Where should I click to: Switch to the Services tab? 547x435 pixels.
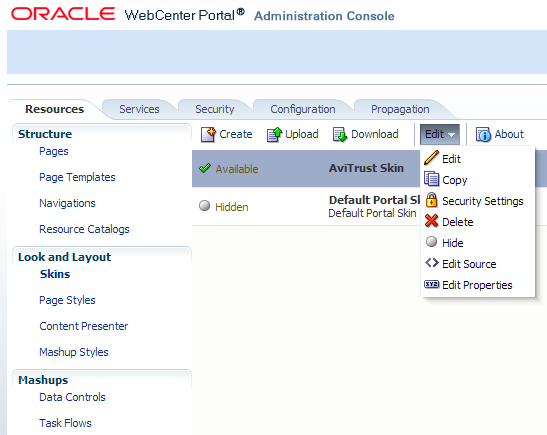coord(139,109)
